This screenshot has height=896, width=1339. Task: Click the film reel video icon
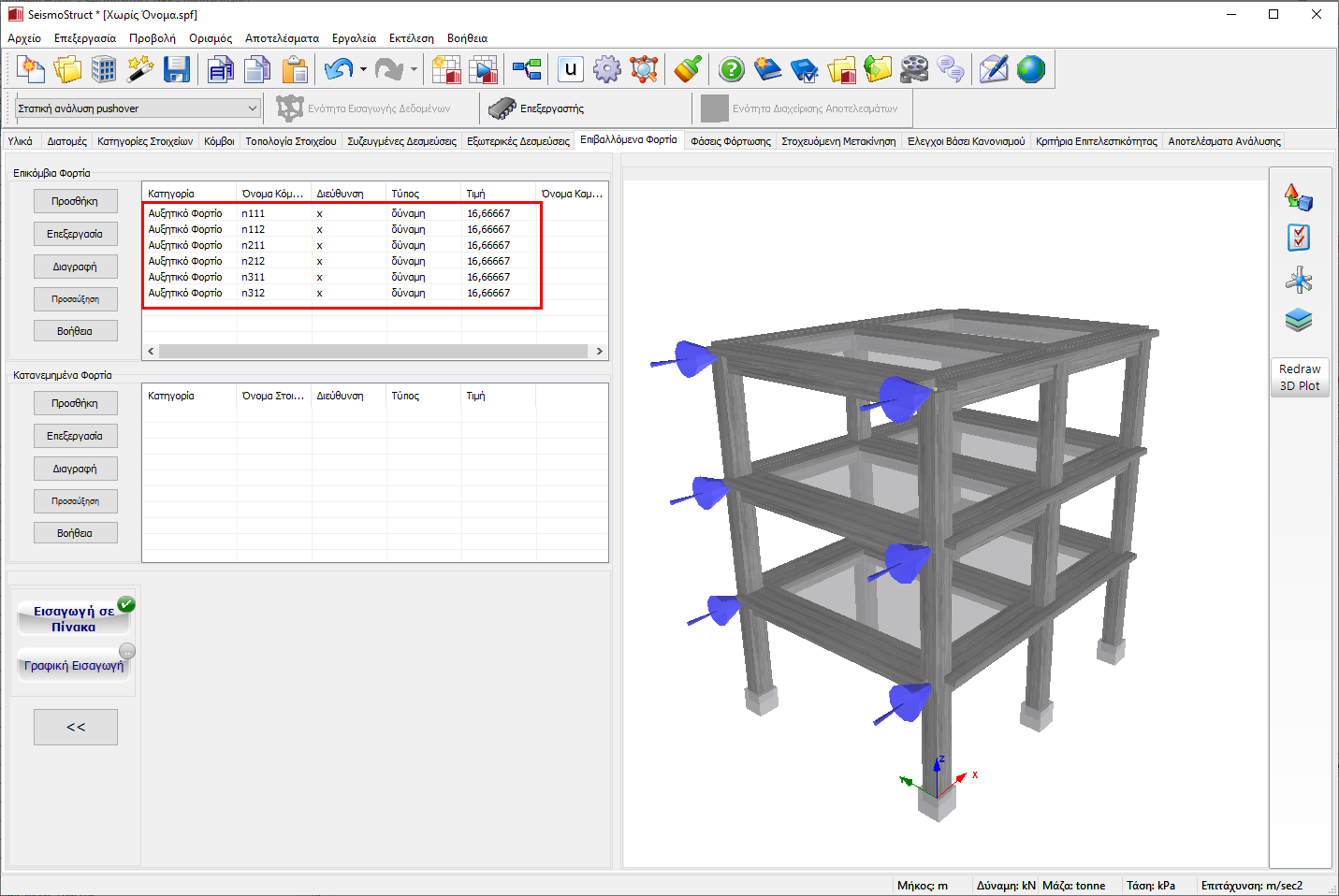point(914,69)
